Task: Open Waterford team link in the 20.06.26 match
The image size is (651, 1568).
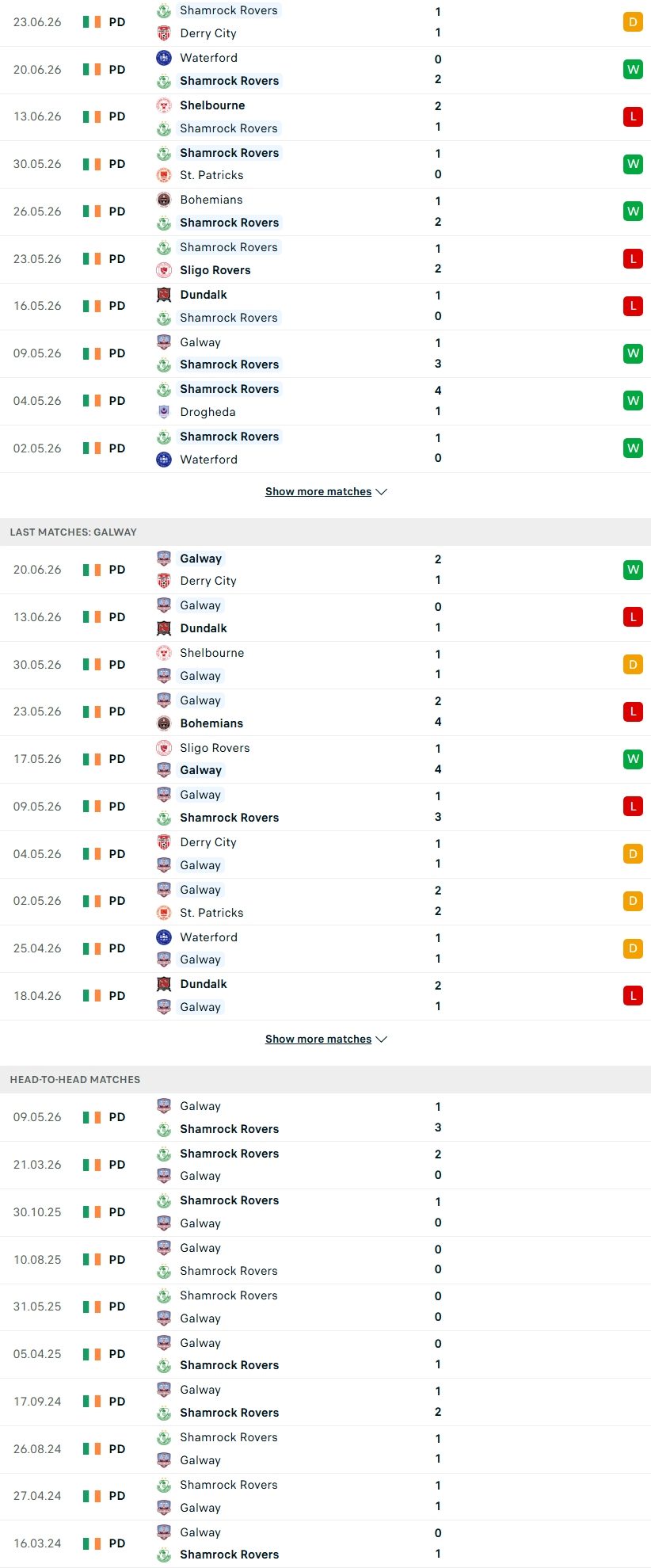Action: pyautogui.click(x=208, y=58)
